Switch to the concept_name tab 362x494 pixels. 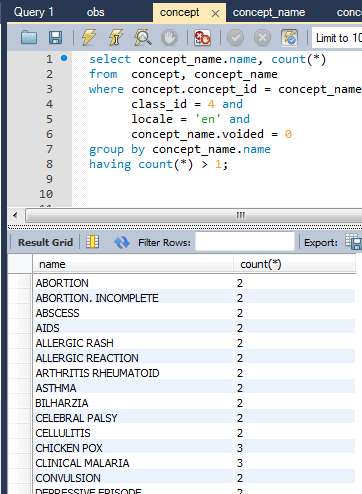pyautogui.click(x=269, y=12)
